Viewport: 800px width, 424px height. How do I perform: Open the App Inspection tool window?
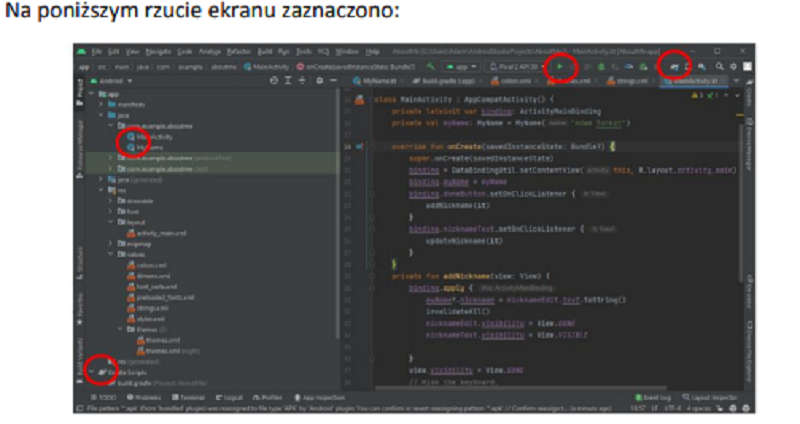(320, 397)
